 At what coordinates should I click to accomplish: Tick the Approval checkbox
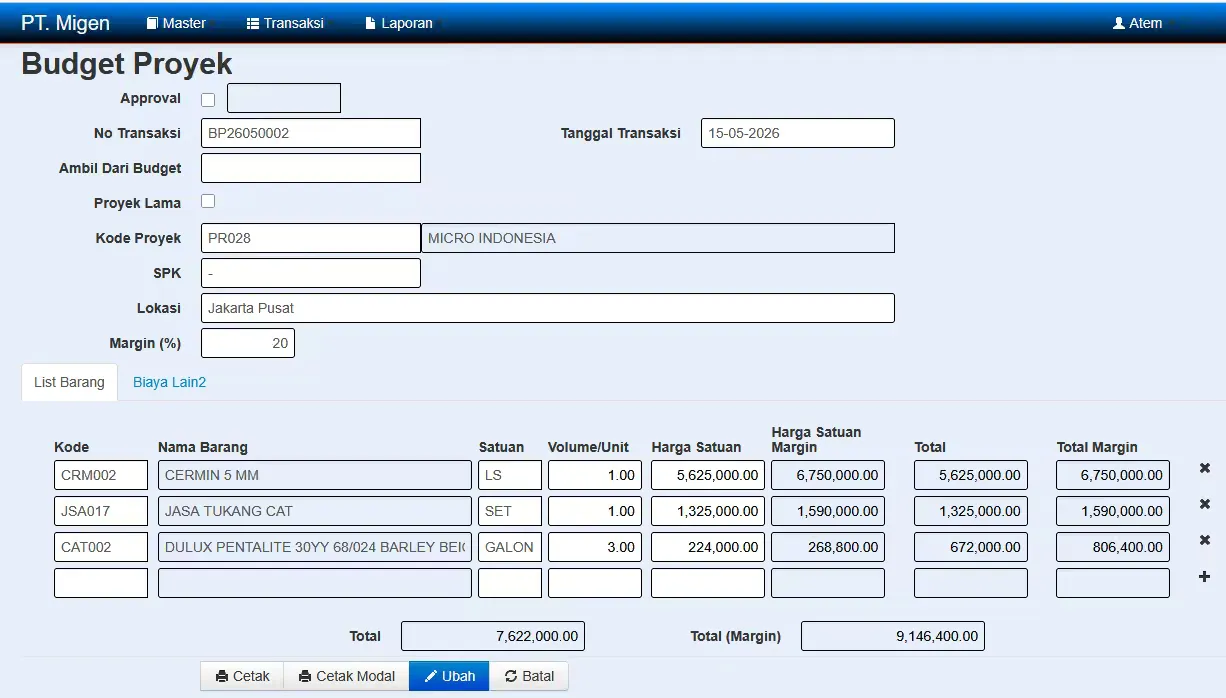coord(208,100)
